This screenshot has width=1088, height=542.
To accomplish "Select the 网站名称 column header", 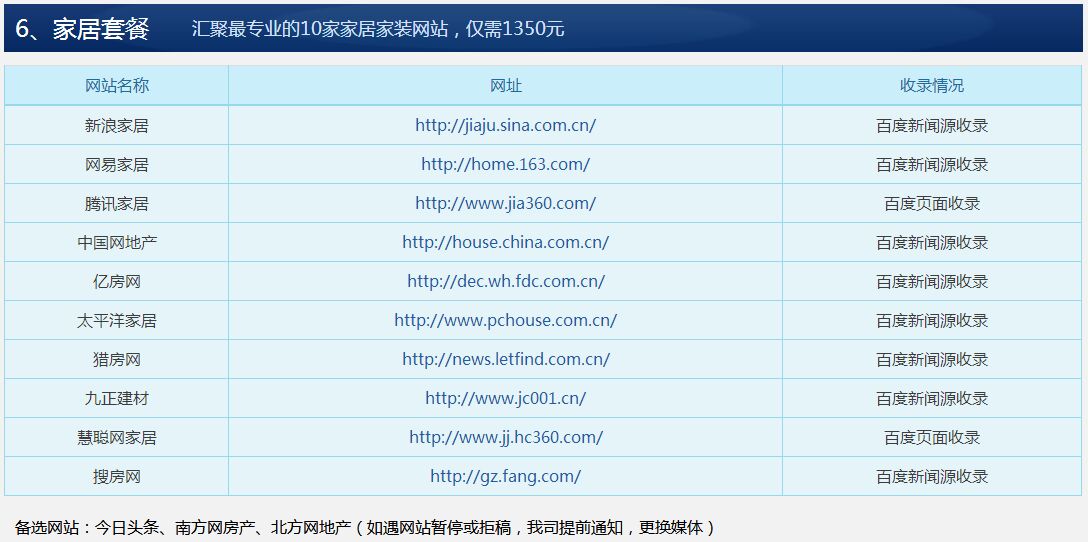I will (x=117, y=85).
